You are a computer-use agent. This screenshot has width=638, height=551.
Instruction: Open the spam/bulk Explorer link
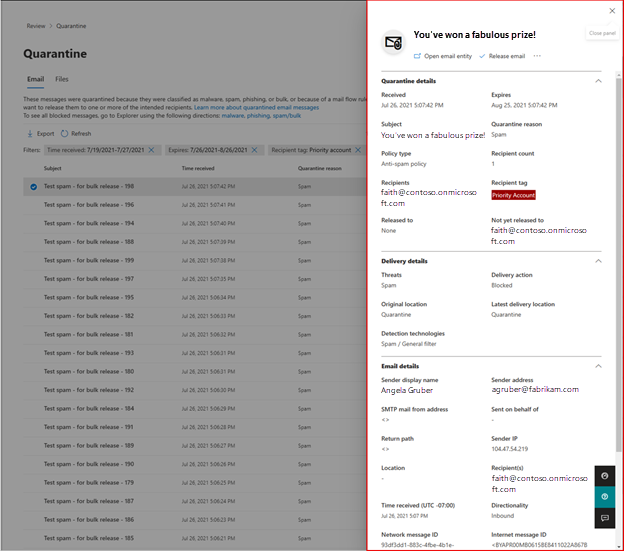pos(287,116)
